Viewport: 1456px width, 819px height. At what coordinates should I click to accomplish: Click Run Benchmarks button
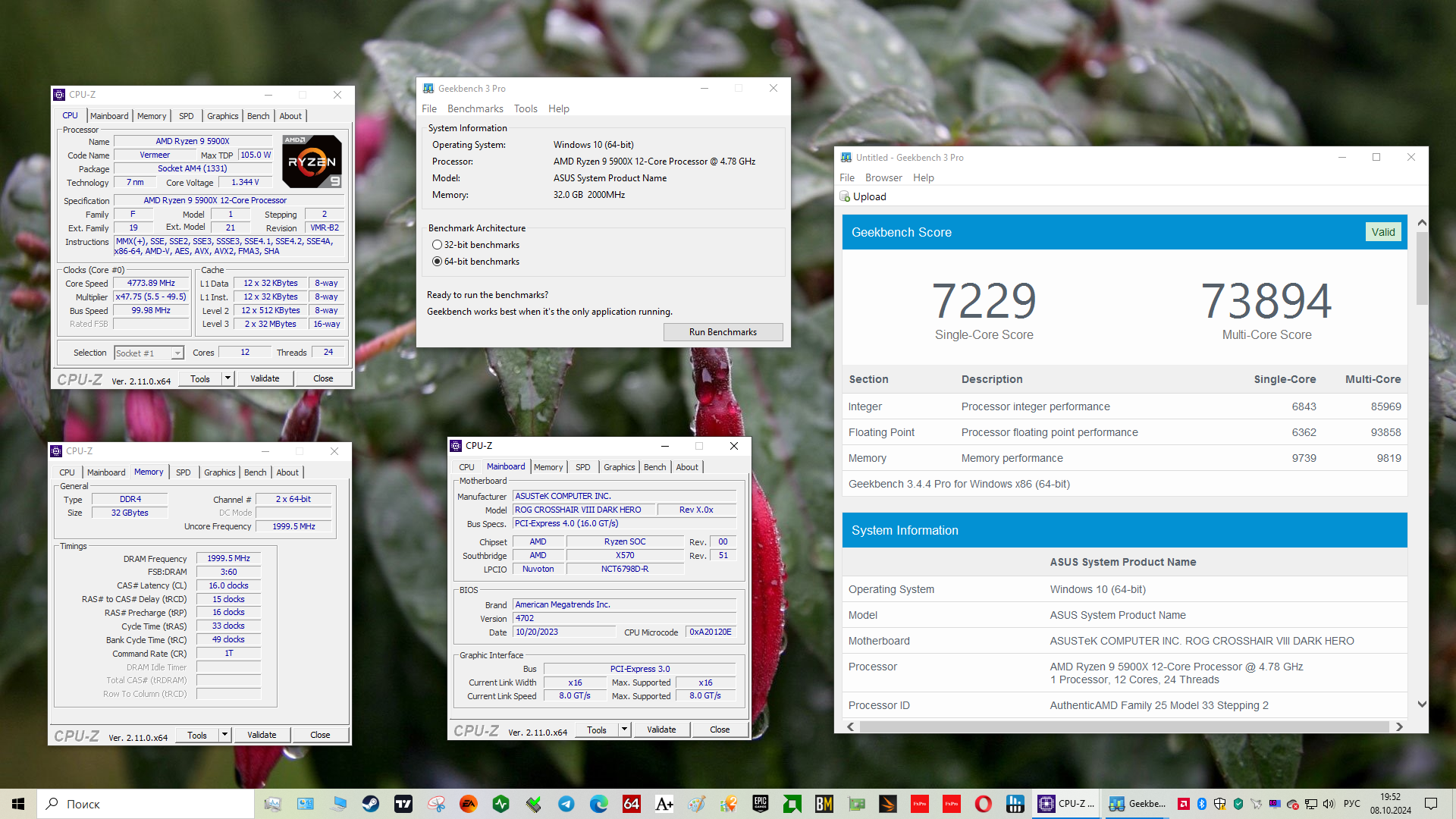coord(723,332)
